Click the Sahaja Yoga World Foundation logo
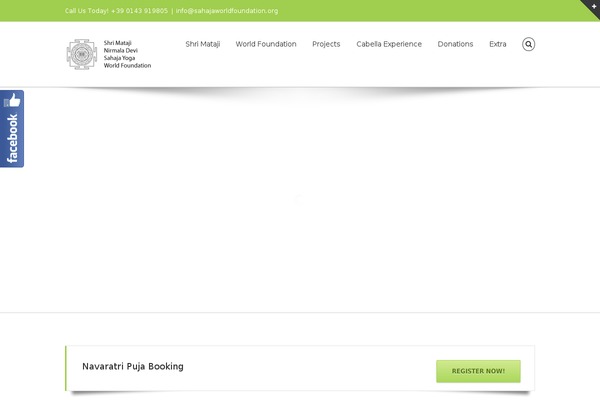600x400 pixels. tap(109, 54)
